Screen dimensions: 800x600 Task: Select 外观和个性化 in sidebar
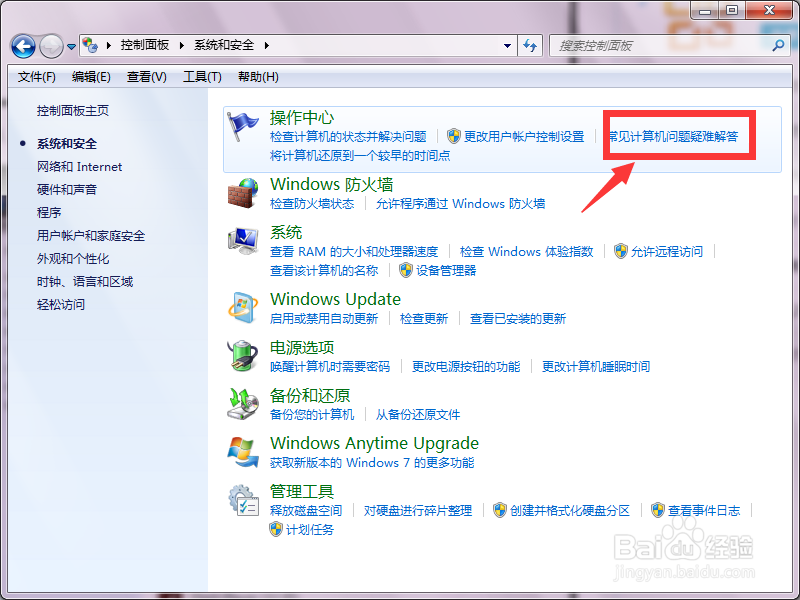[73, 259]
